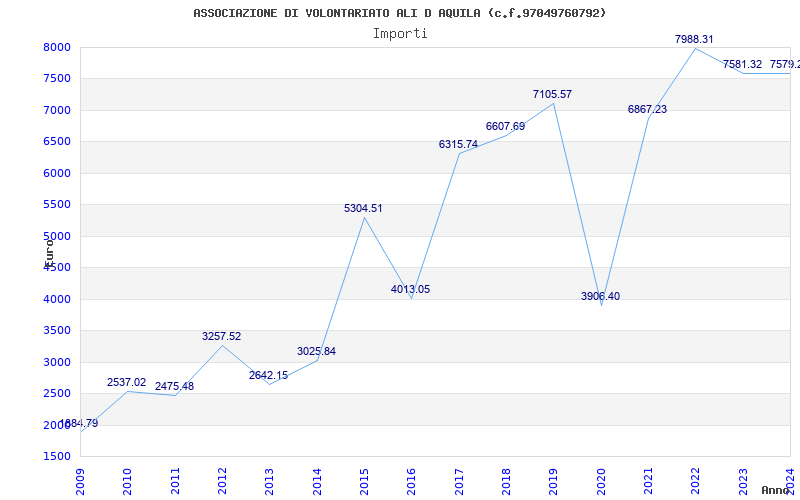Image resolution: width=800 pixels, height=500 pixels.
Task: Click the 2015 x-axis year label
Action: 364,482
